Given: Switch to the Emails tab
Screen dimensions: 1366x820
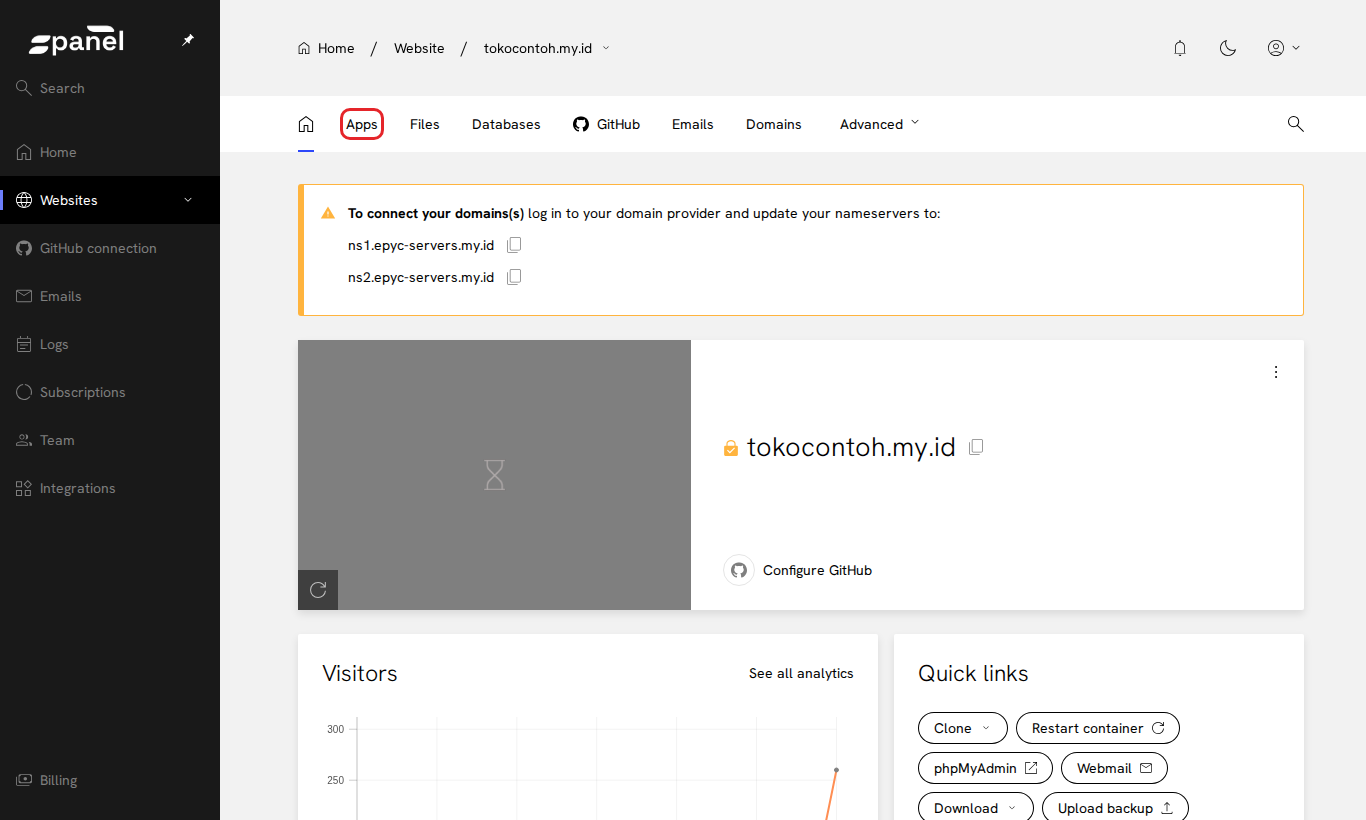Looking at the screenshot, I should pyautogui.click(x=693, y=124).
